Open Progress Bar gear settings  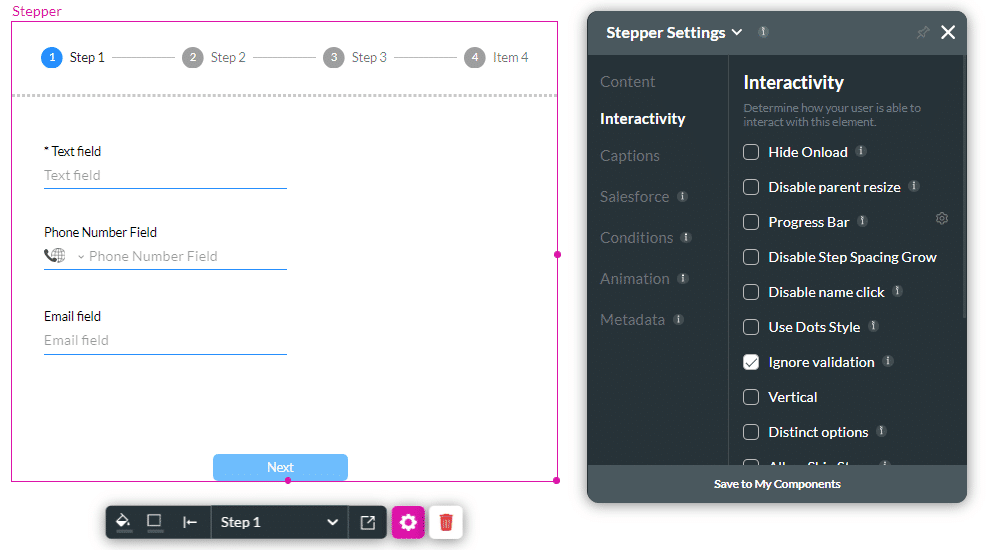click(942, 218)
